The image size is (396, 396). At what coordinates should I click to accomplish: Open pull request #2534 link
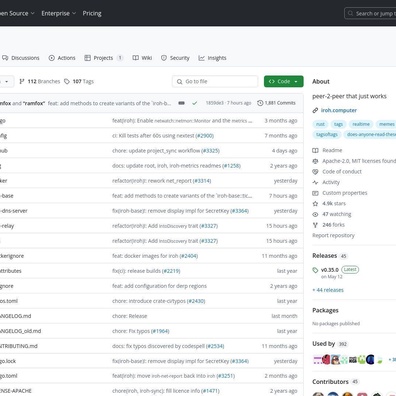click(x=215, y=346)
